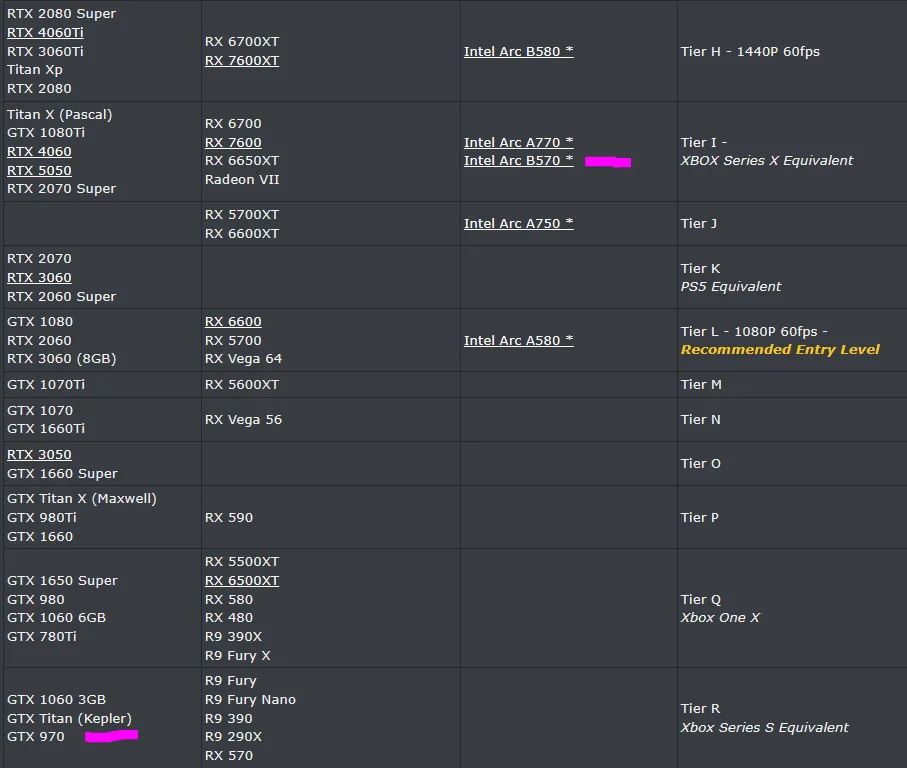Click the 'RX 590' entry
This screenshot has width=907, height=768.
(x=229, y=518)
